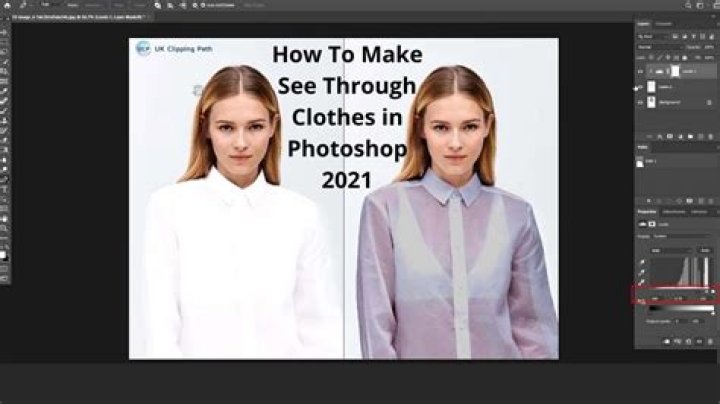
Task: Open the Properties tab
Action: [x=647, y=212]
